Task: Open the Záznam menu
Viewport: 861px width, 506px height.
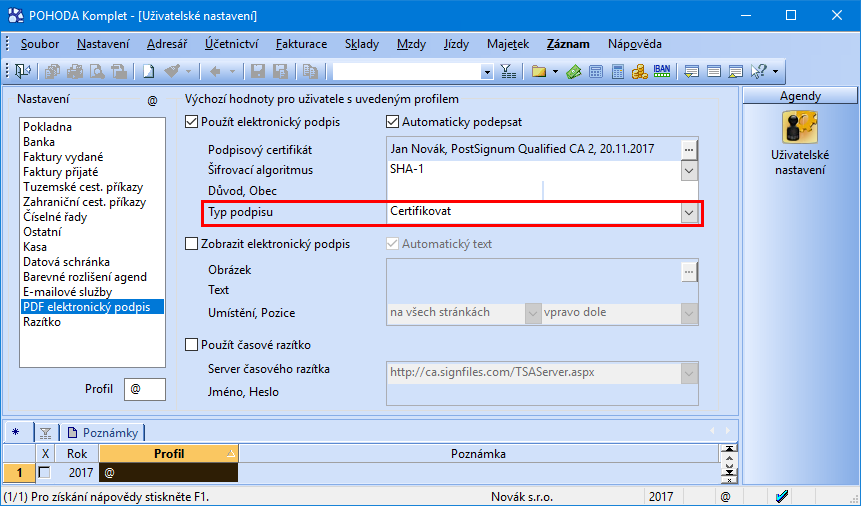Action: pyautogui.click(x=568, y=44)
